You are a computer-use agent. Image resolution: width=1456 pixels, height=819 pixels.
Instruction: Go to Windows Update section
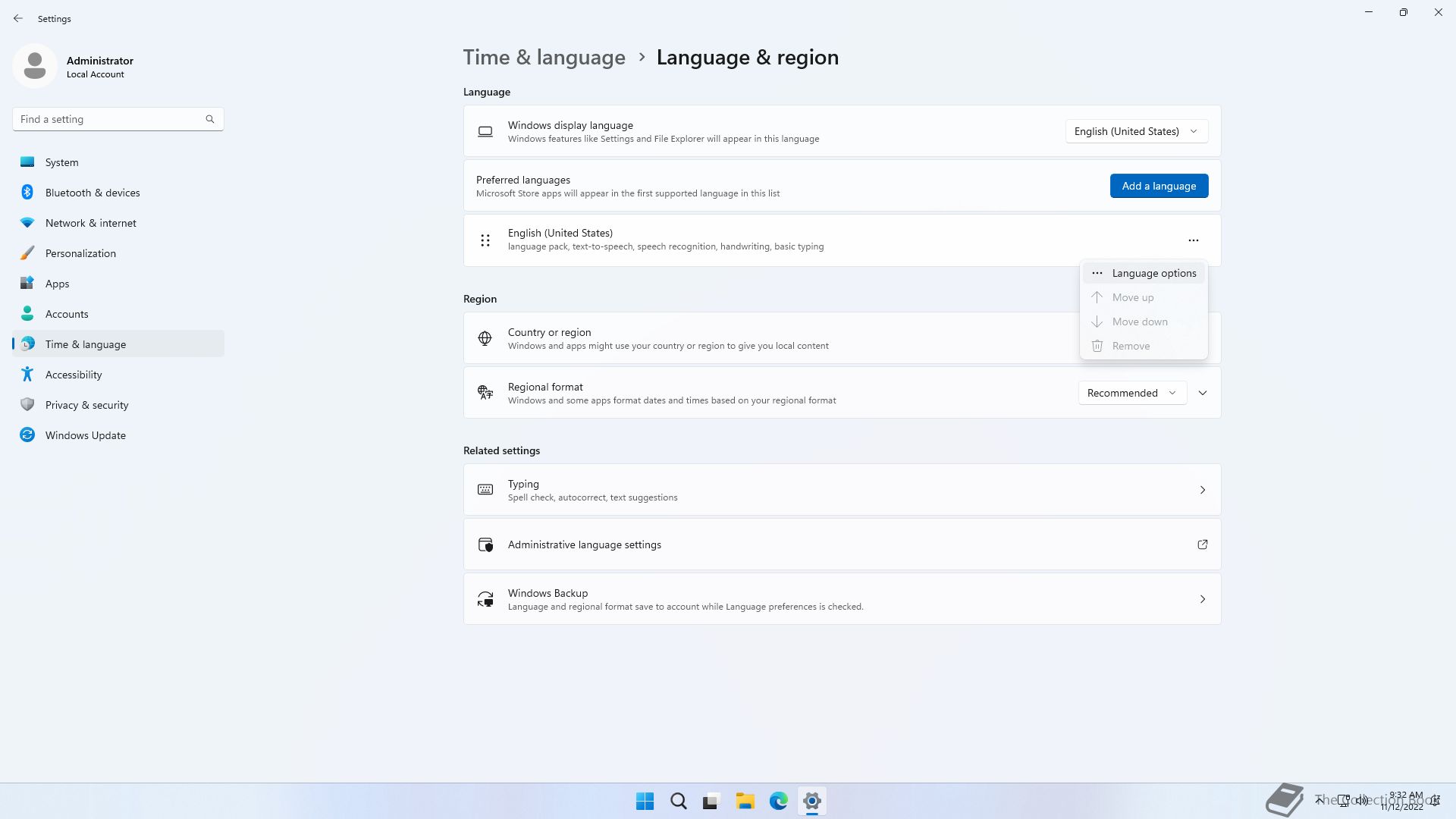85,435
